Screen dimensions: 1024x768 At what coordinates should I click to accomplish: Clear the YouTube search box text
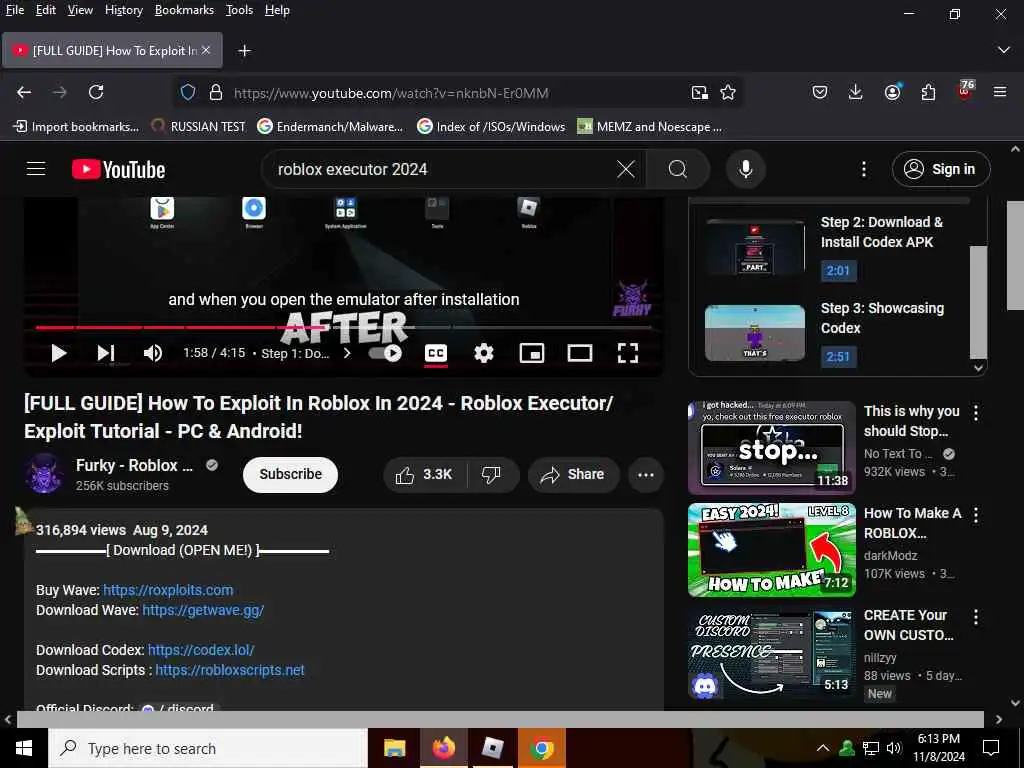(626, 169)
